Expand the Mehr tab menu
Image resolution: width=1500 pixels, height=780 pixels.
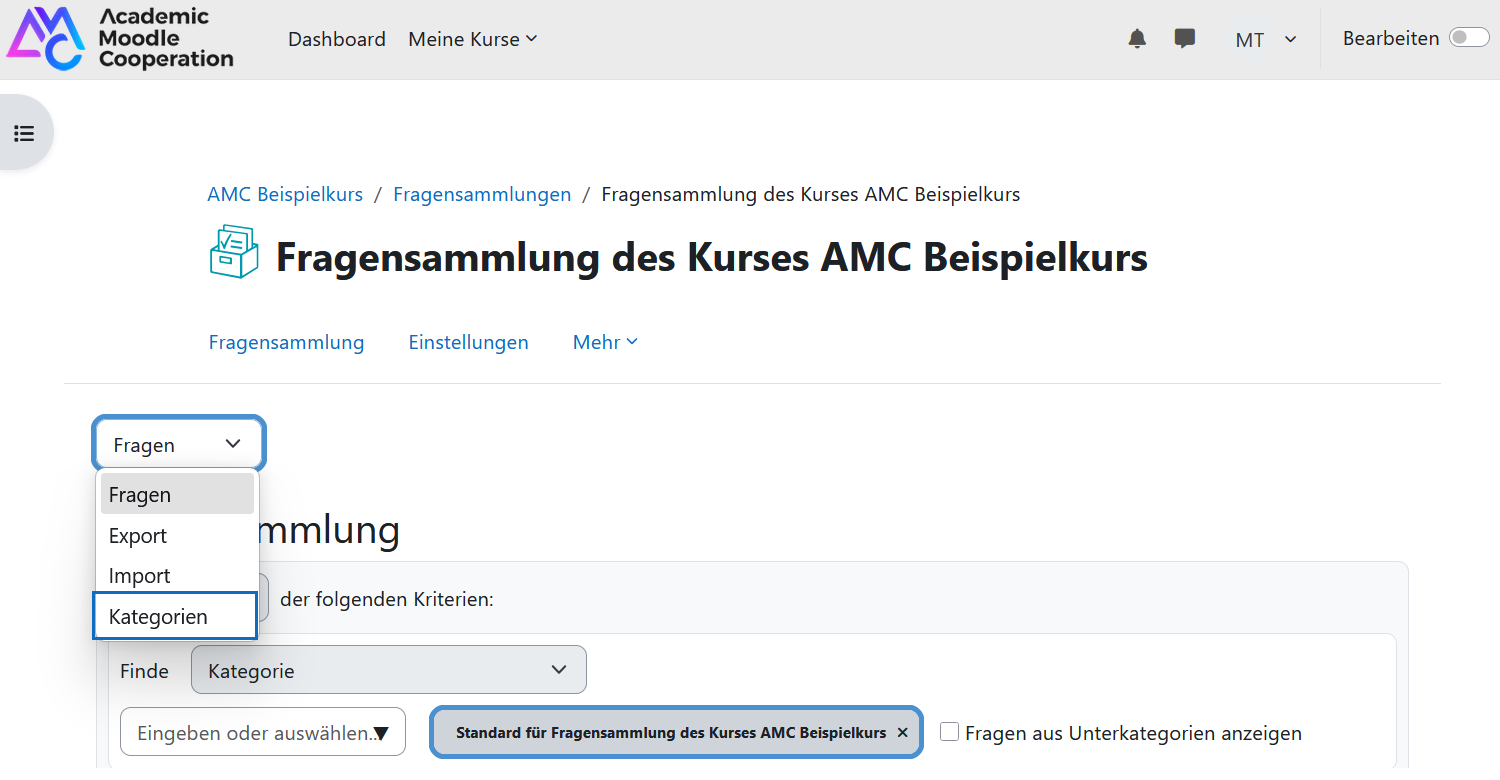click(605, 342)
